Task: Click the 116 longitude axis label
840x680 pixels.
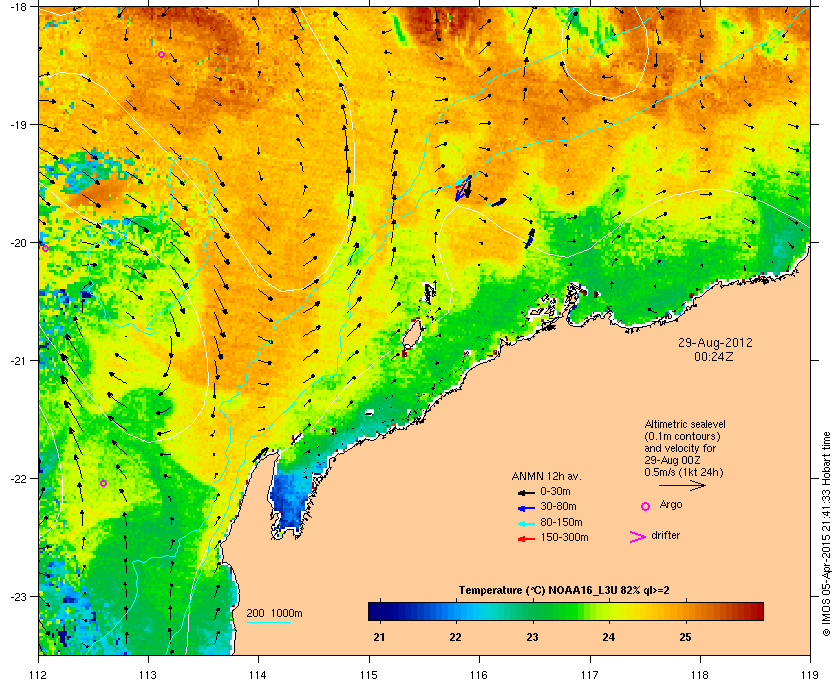Action: 479,674
